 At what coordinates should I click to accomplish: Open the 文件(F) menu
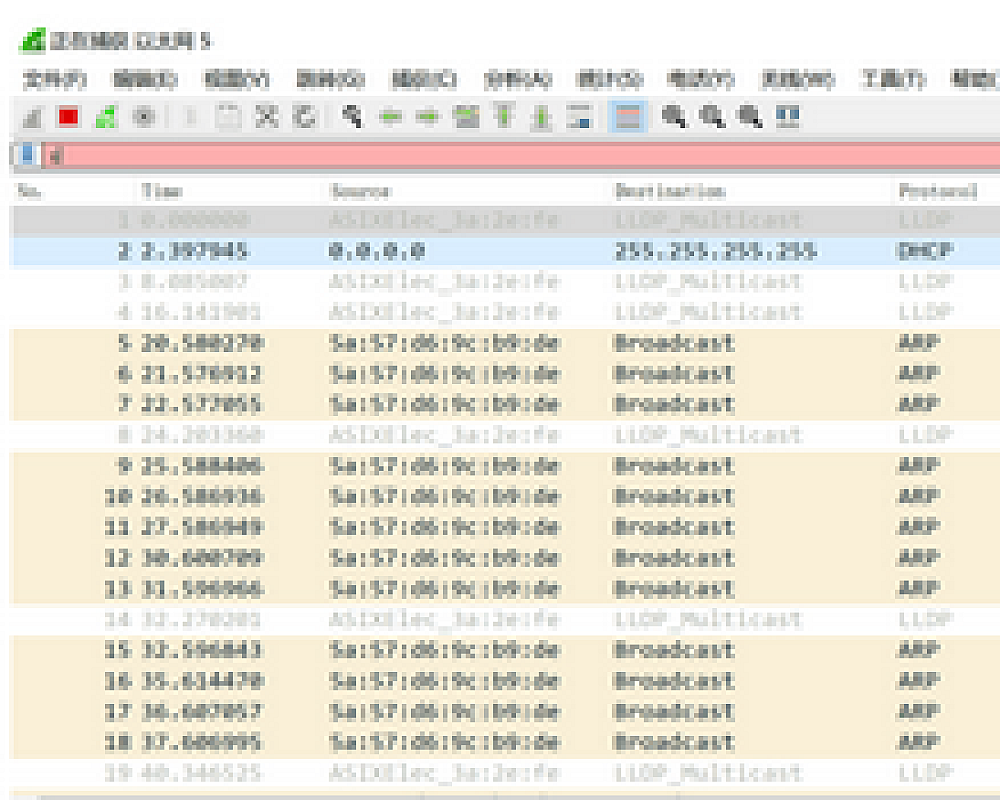point(54,79)
